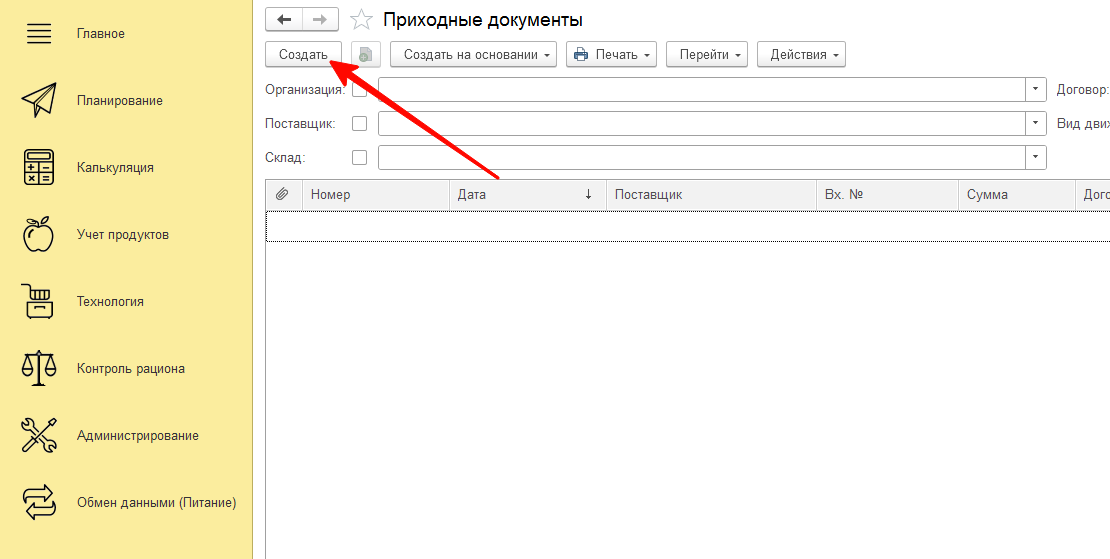Click the scales Контроль рациона icon

(x=38, y=368)
